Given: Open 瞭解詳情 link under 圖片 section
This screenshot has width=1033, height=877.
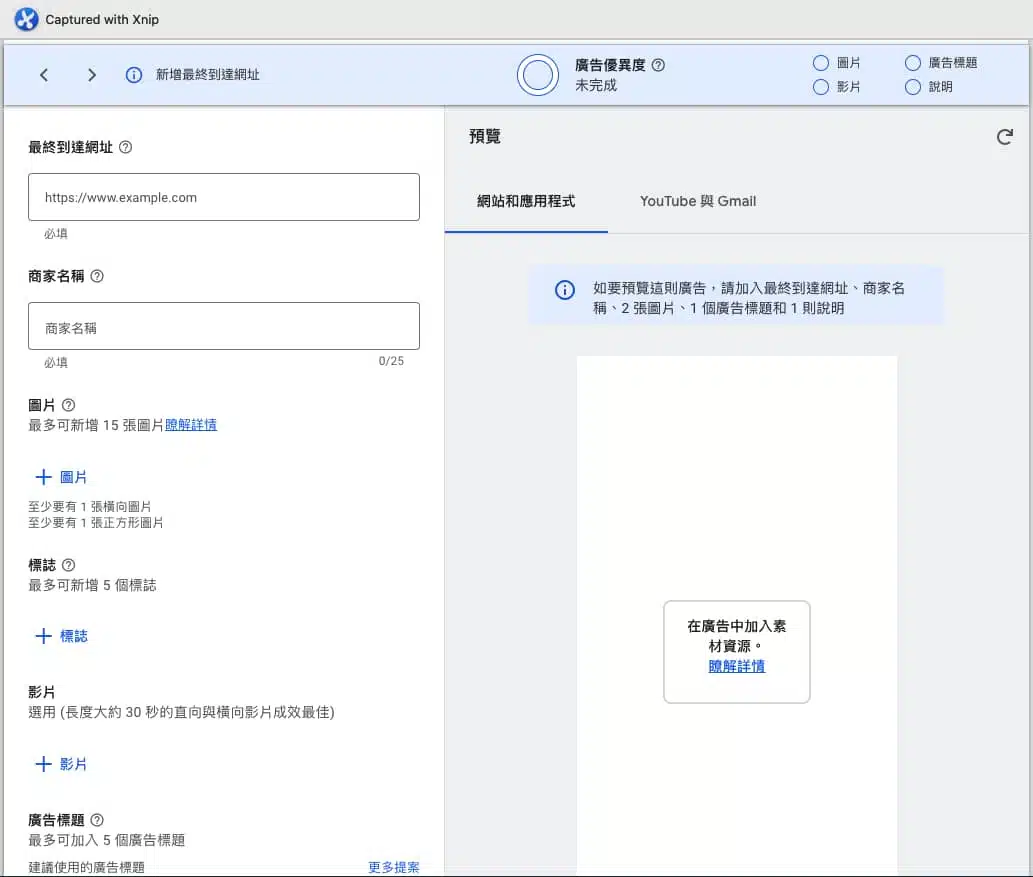Looking at the screenshot, I should pyautogui.click(x=190, y=425).
